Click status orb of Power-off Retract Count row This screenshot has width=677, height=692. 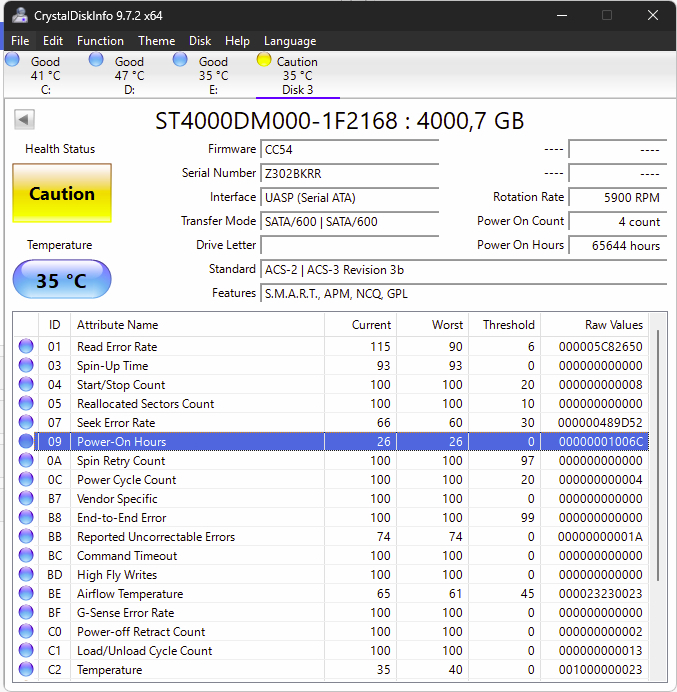26,631
